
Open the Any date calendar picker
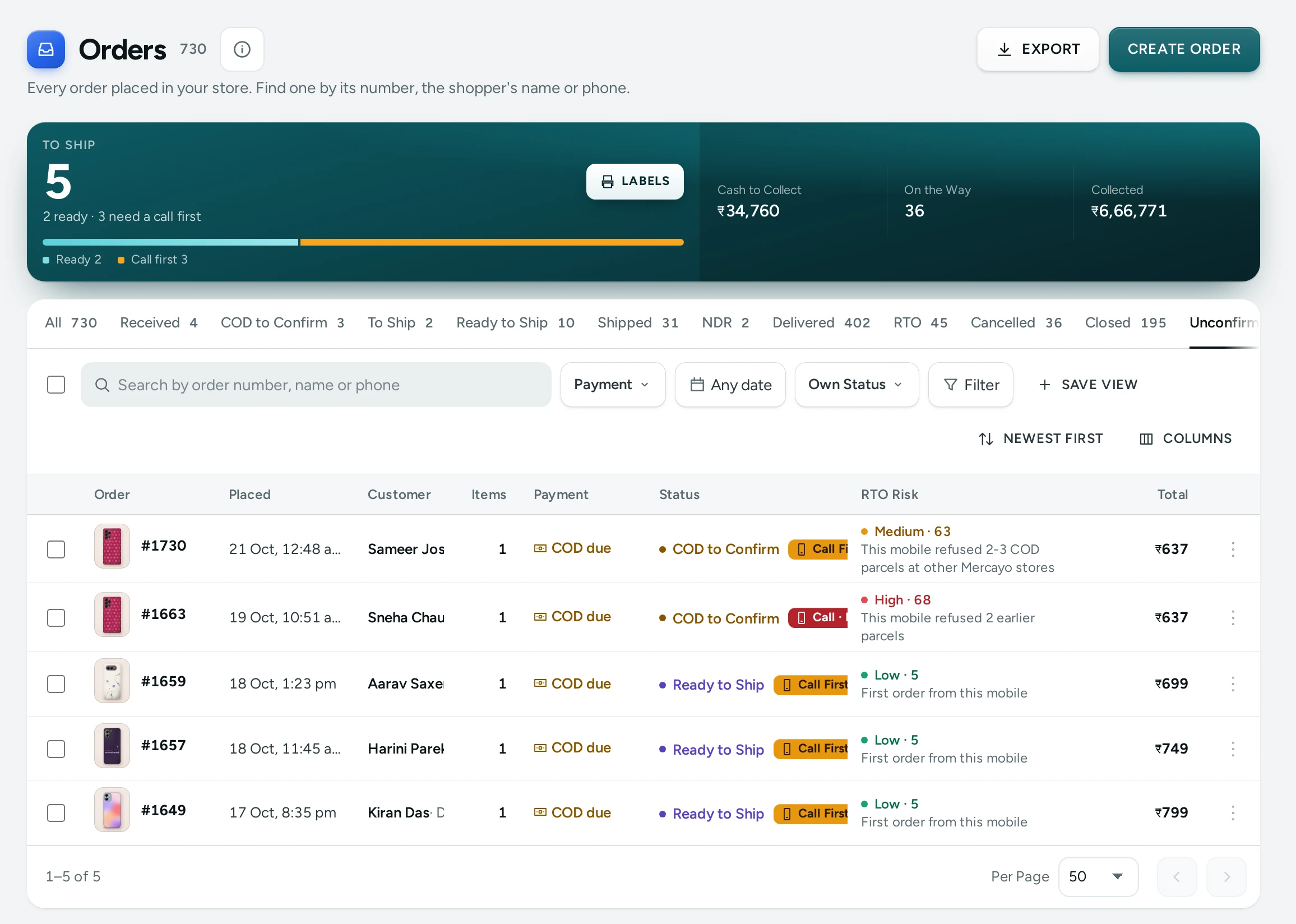pyautogui.click(x=730, y=385)
